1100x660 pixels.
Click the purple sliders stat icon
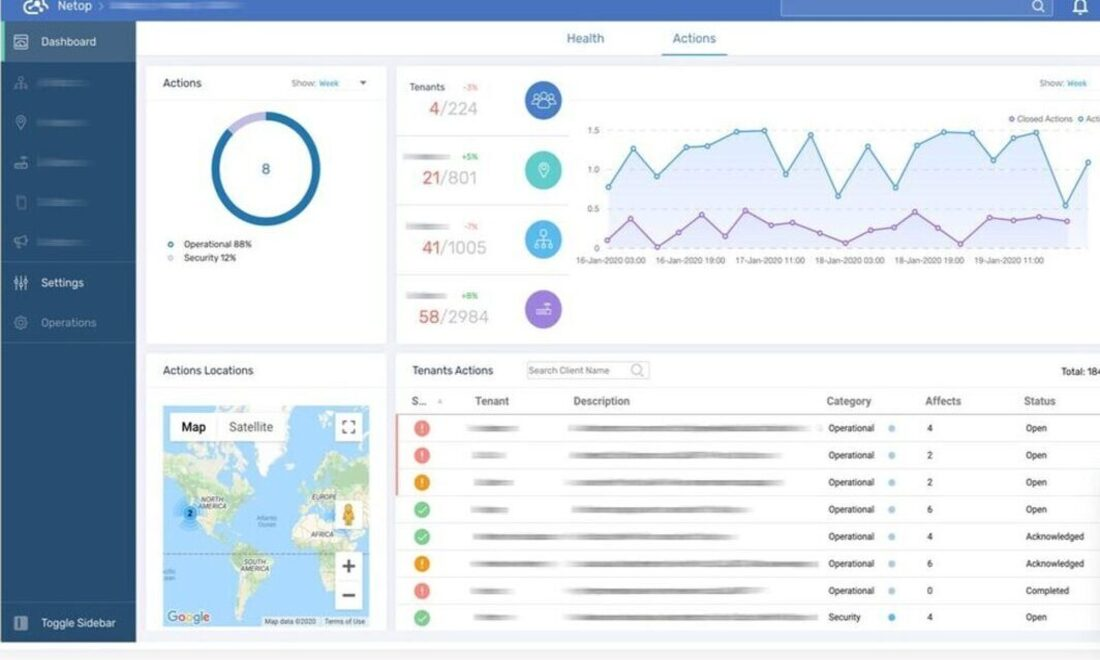[543, 309]
